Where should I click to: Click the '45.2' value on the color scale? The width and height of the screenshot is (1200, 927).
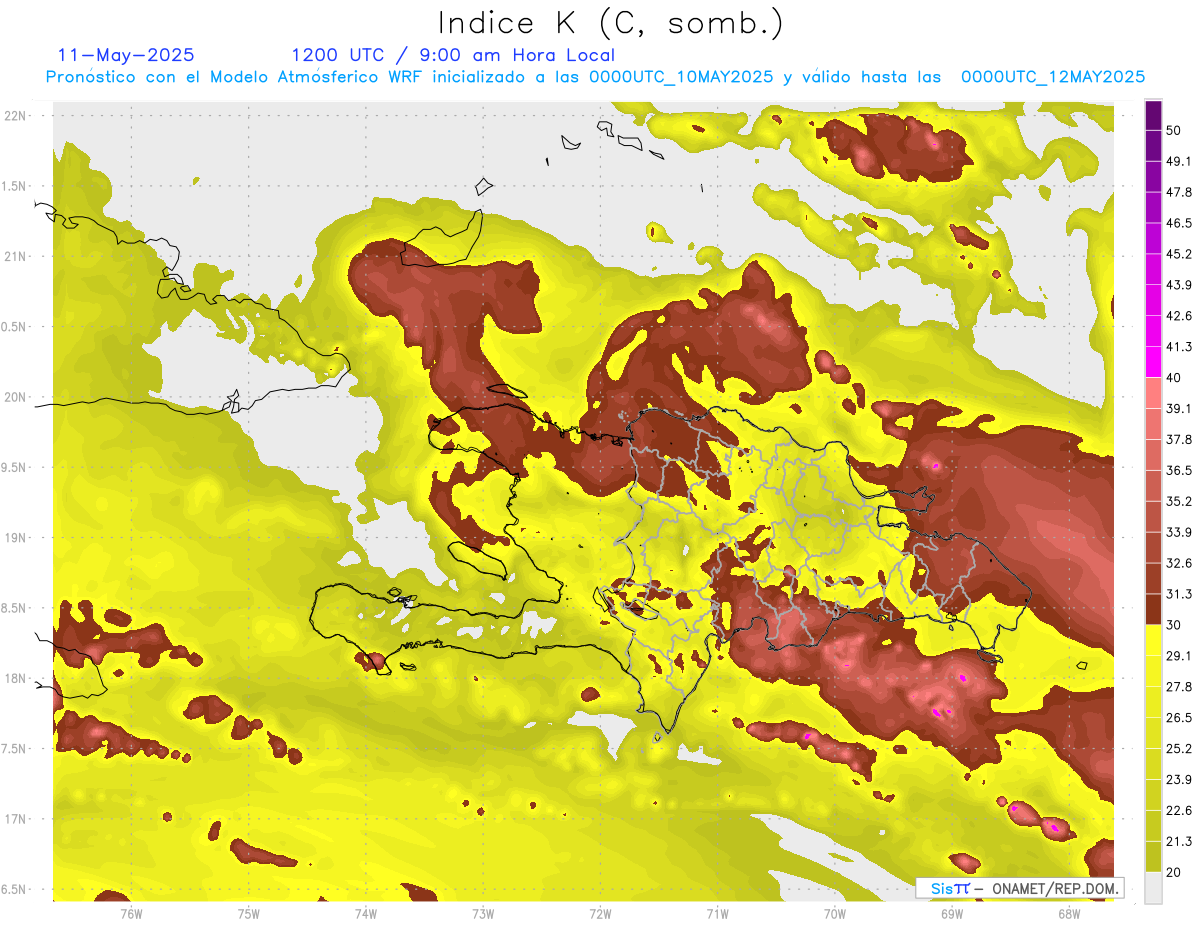(1178, 254)
